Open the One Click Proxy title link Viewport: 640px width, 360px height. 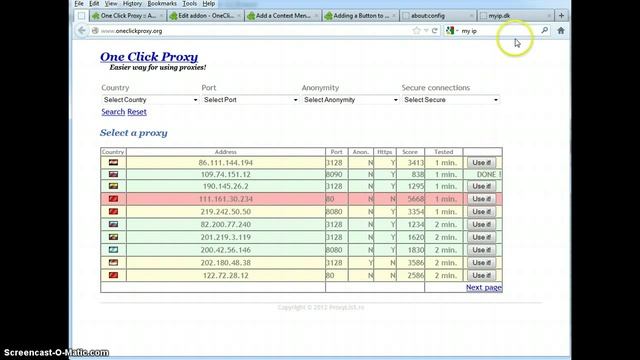pyautogui.click(x=149, y=57)
